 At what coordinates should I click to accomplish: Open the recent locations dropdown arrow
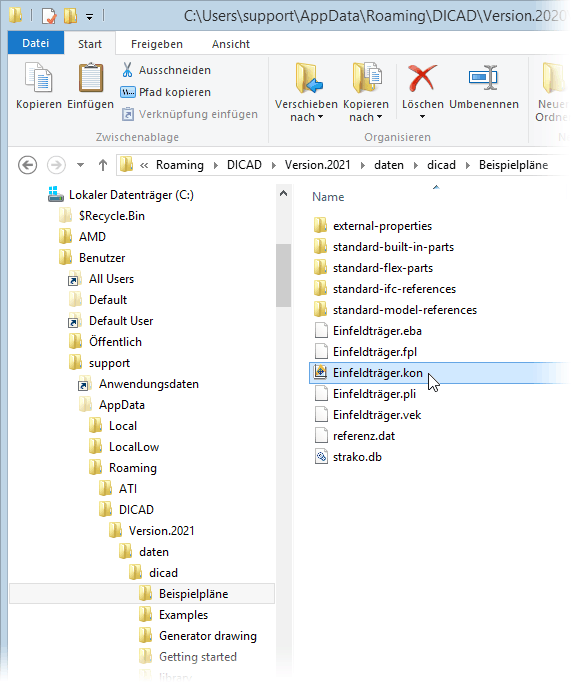80,165
